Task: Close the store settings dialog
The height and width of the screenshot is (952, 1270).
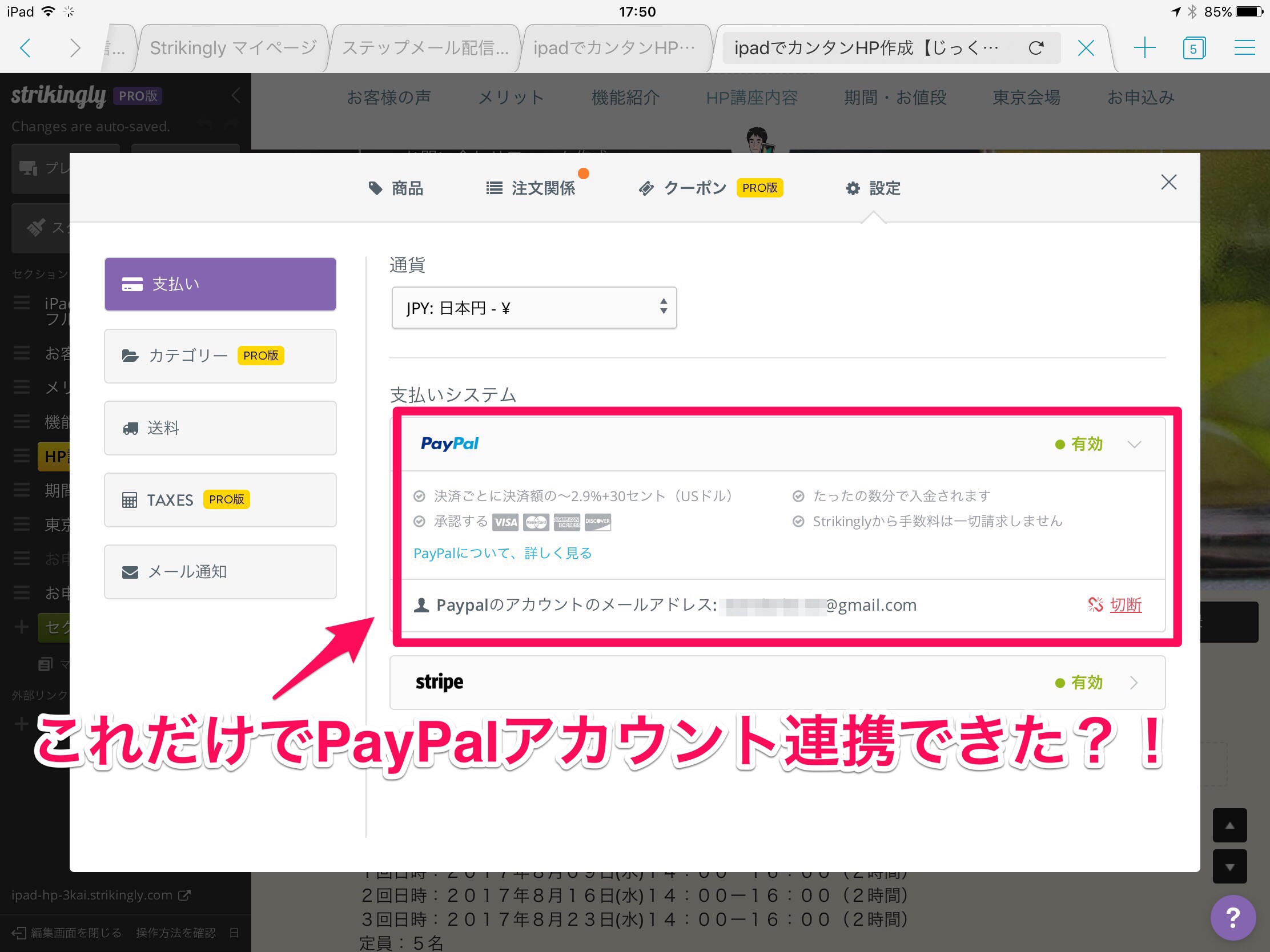Action: pyautogui.click(x=1169, y=183)
